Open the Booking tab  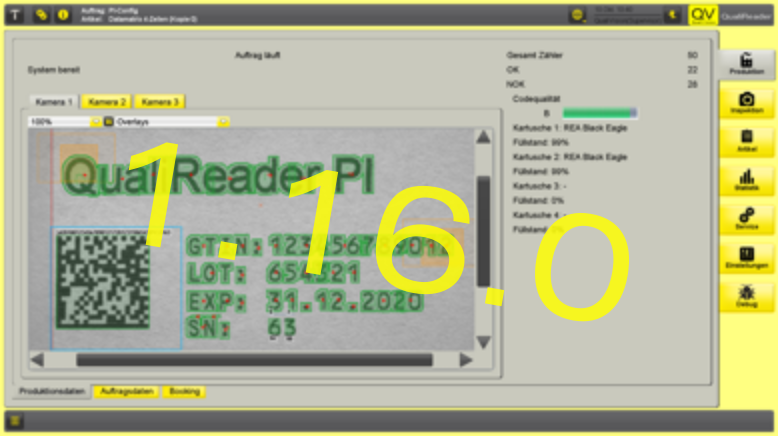pyautogui.click(x=184, y=391)
